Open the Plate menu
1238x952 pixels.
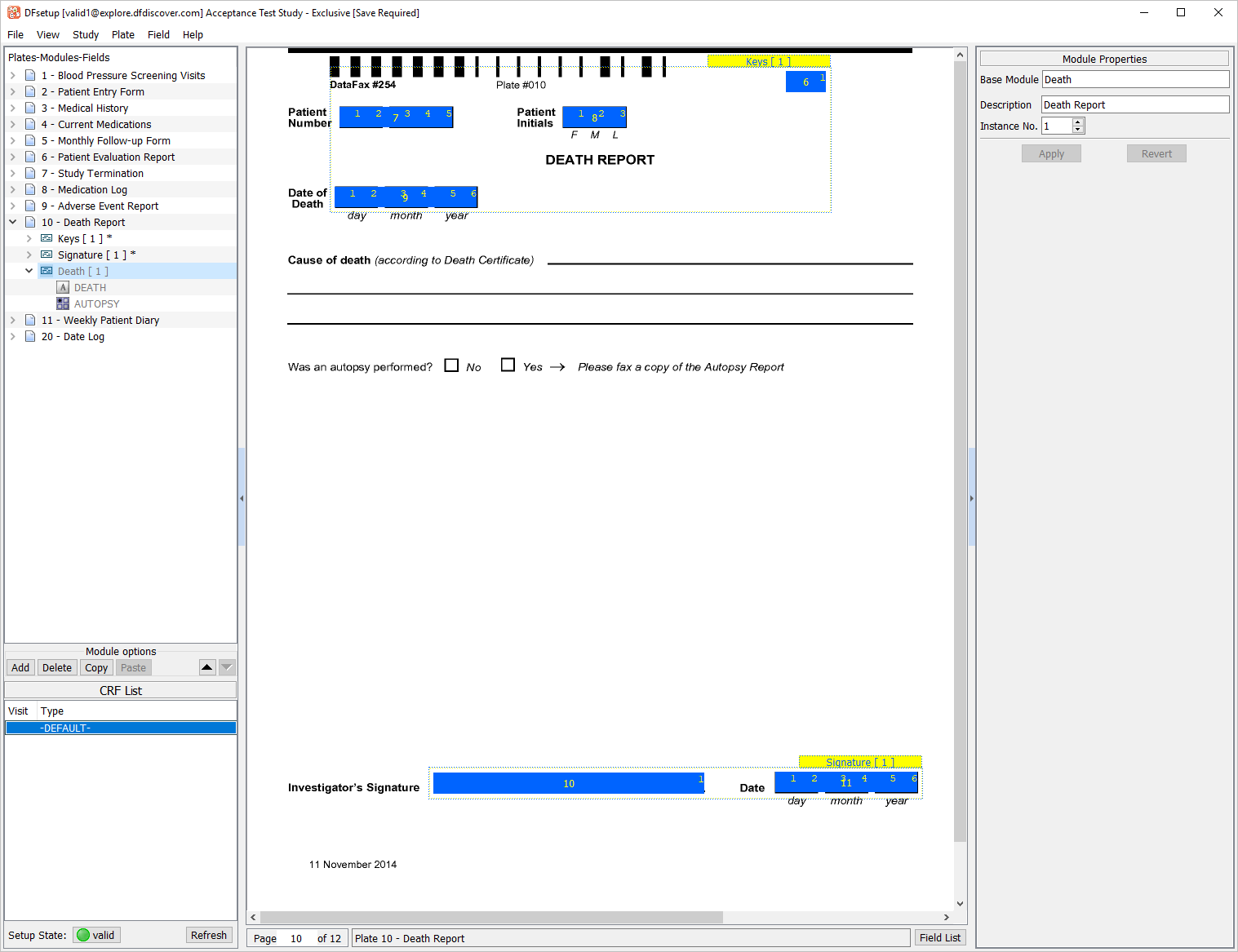[123, 34]
